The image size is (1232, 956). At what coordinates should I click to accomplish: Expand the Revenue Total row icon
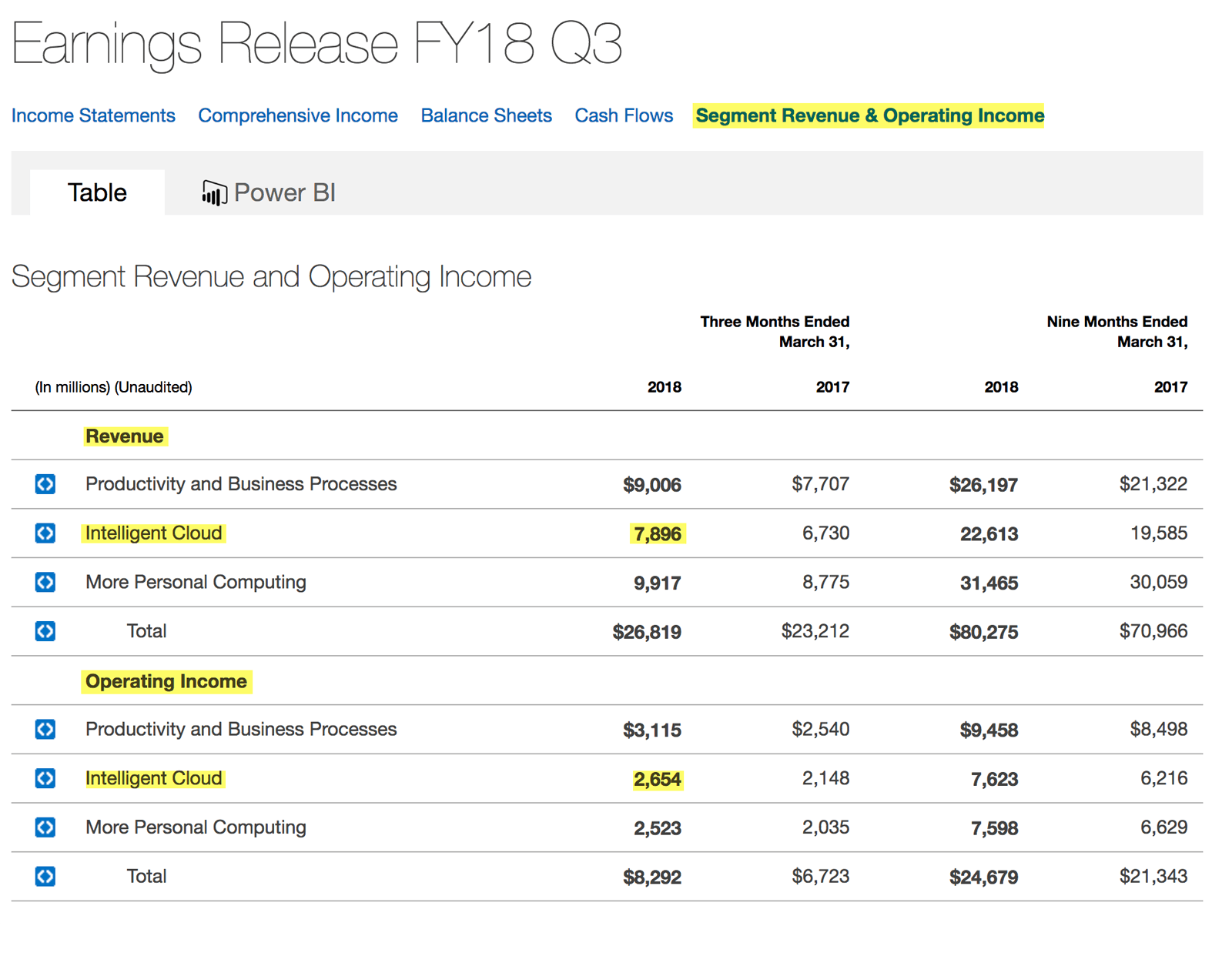(45, 631)
